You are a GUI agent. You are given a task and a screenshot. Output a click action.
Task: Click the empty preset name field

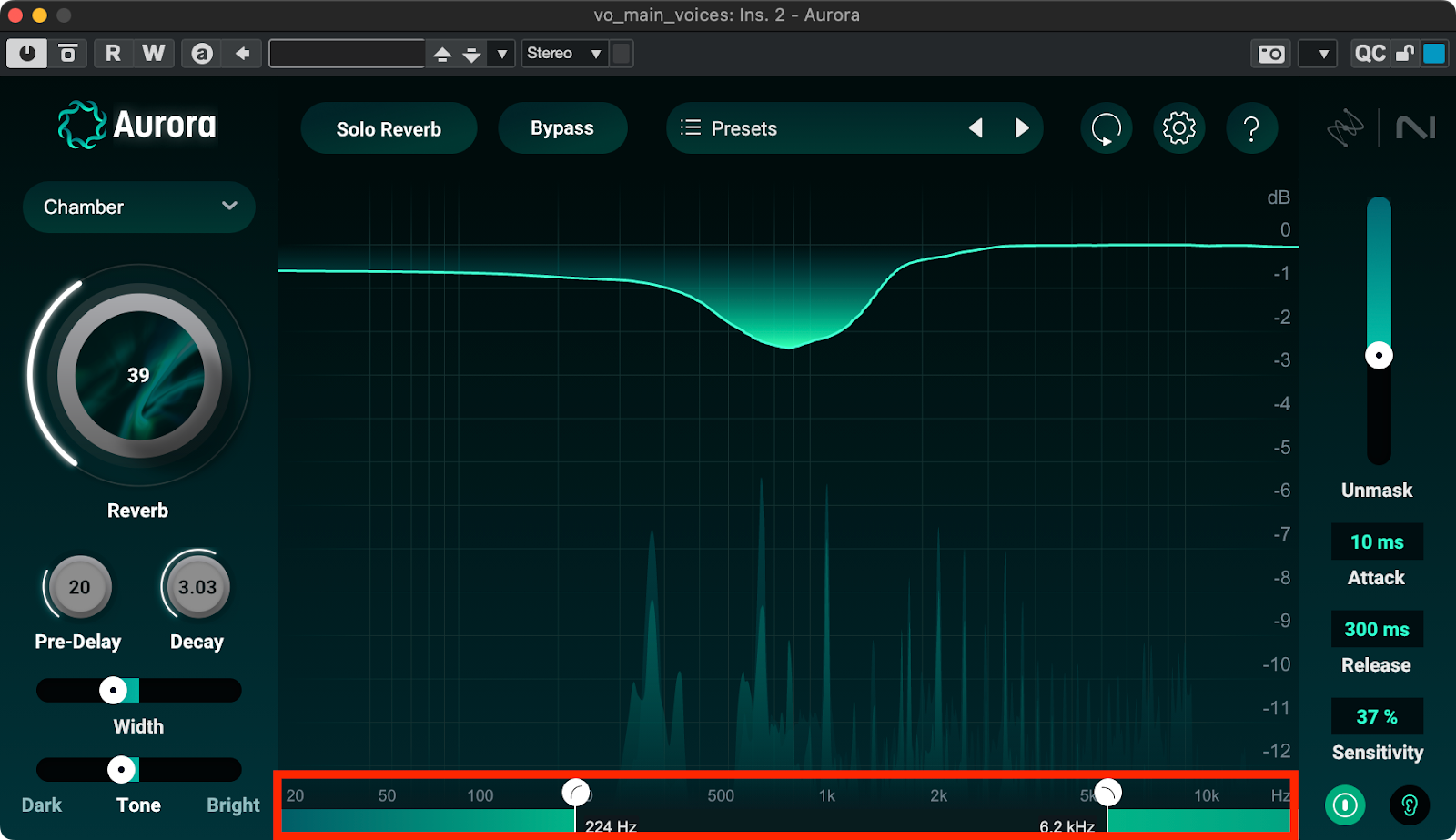tap(347, 54)
